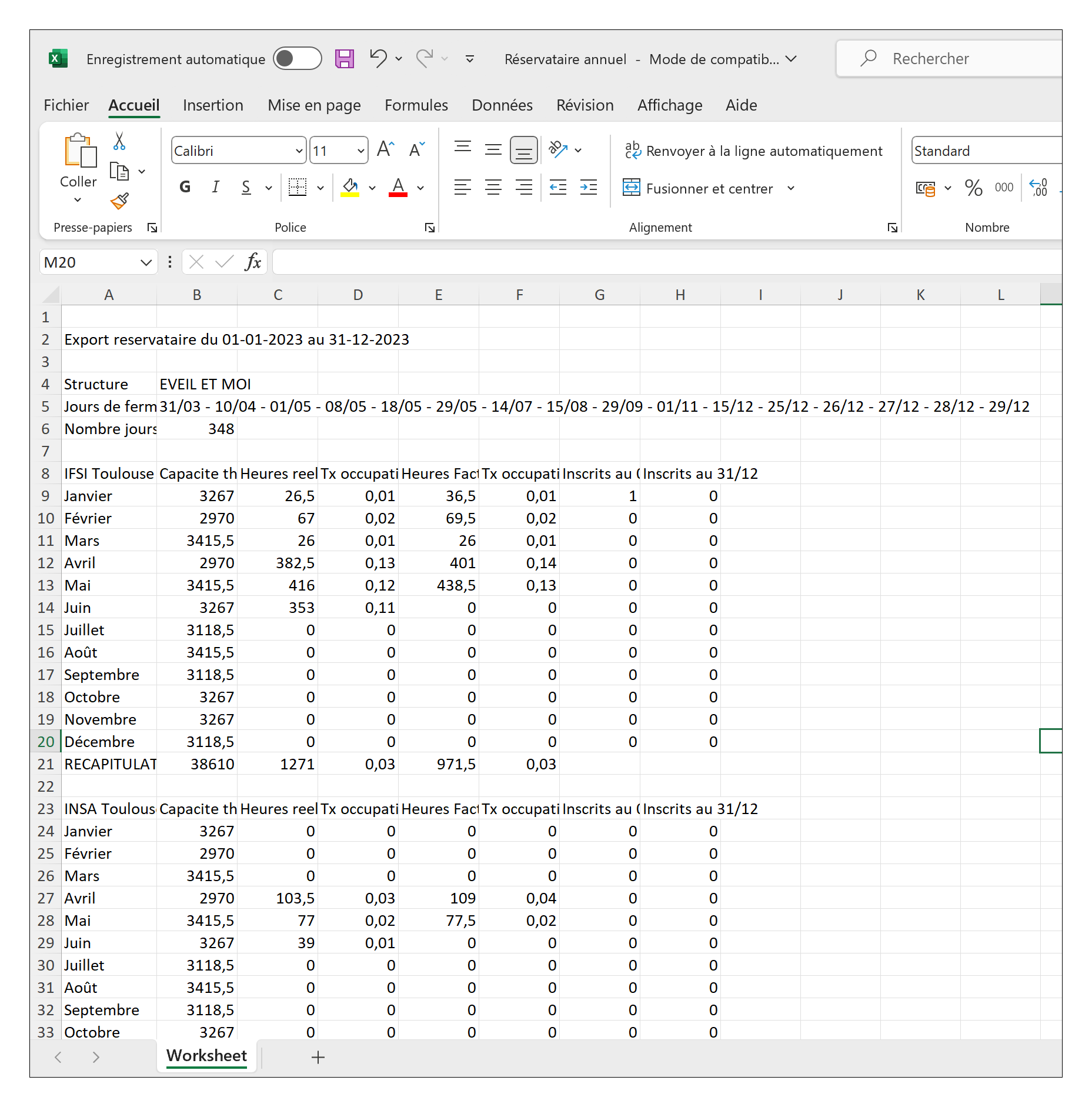Decrease the indent
1092x1107 pixels.
558,188
